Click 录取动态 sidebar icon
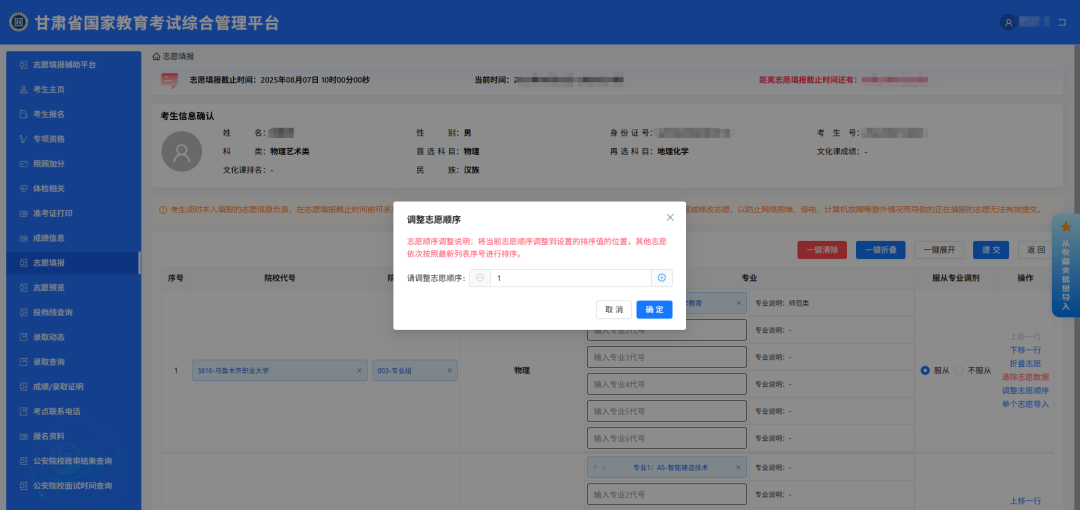Image resolution: width=1080 pixels, height=510 pixels. coord(23,337)
